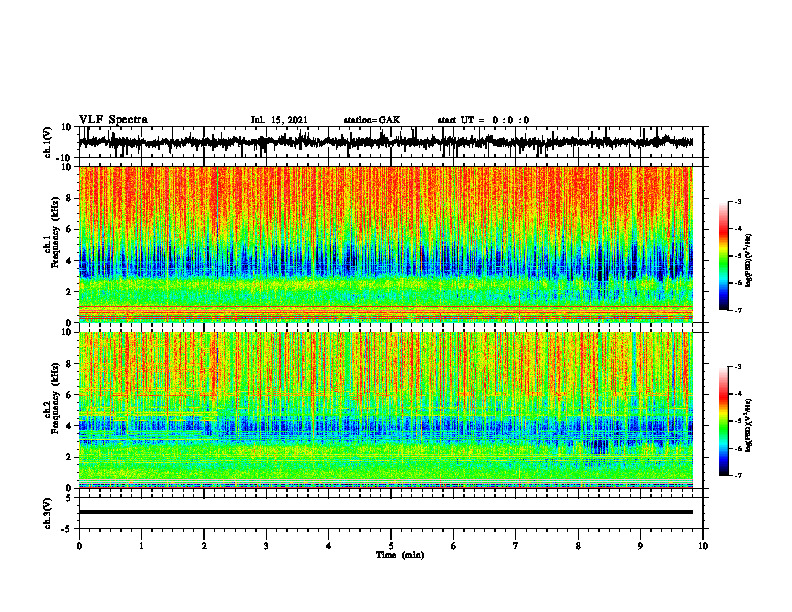792x612 pixels.
Task: Click the 4 tick on the time axis
Action: pos(329,546)
